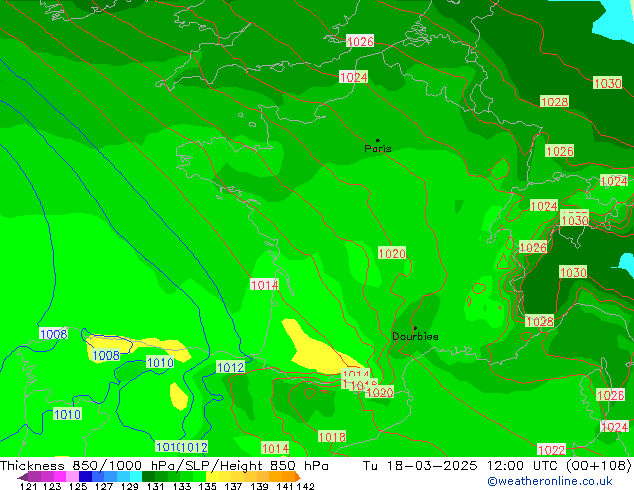Pick the light pink legend swatch
The height and width of the screenshot is (490, 634).
72,477
